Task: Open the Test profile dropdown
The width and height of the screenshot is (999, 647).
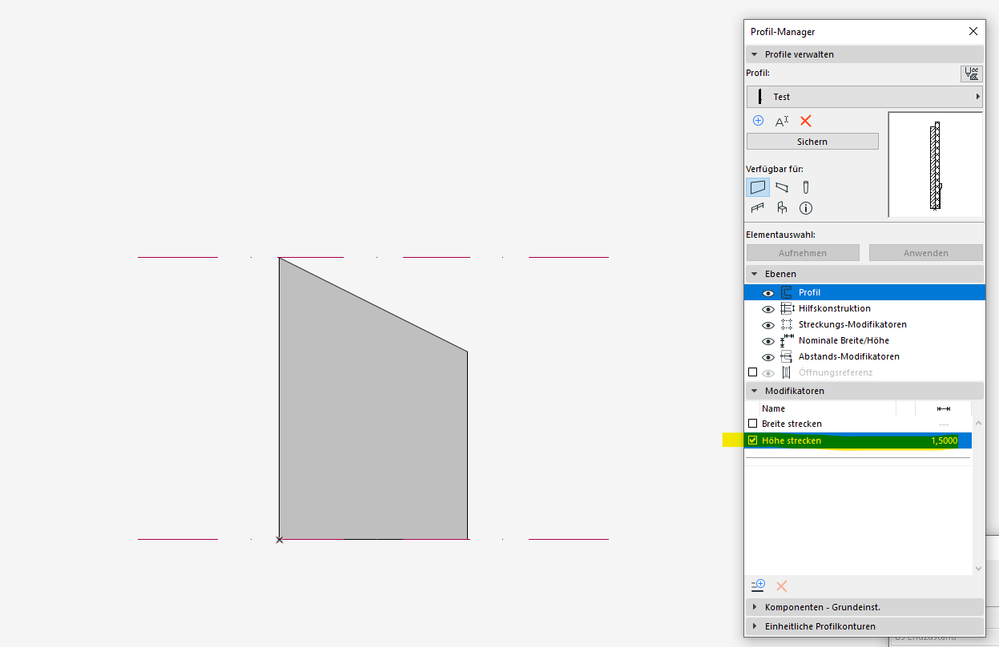Action: click(x=864, y=97)
